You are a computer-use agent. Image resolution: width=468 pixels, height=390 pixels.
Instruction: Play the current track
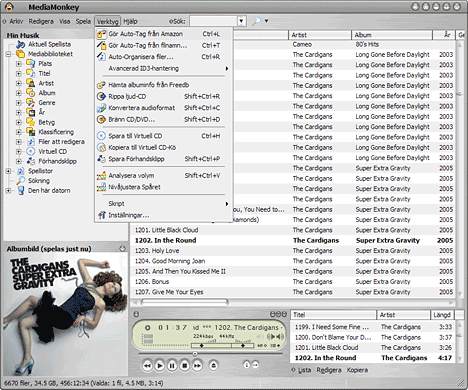(x=160, y=366)
